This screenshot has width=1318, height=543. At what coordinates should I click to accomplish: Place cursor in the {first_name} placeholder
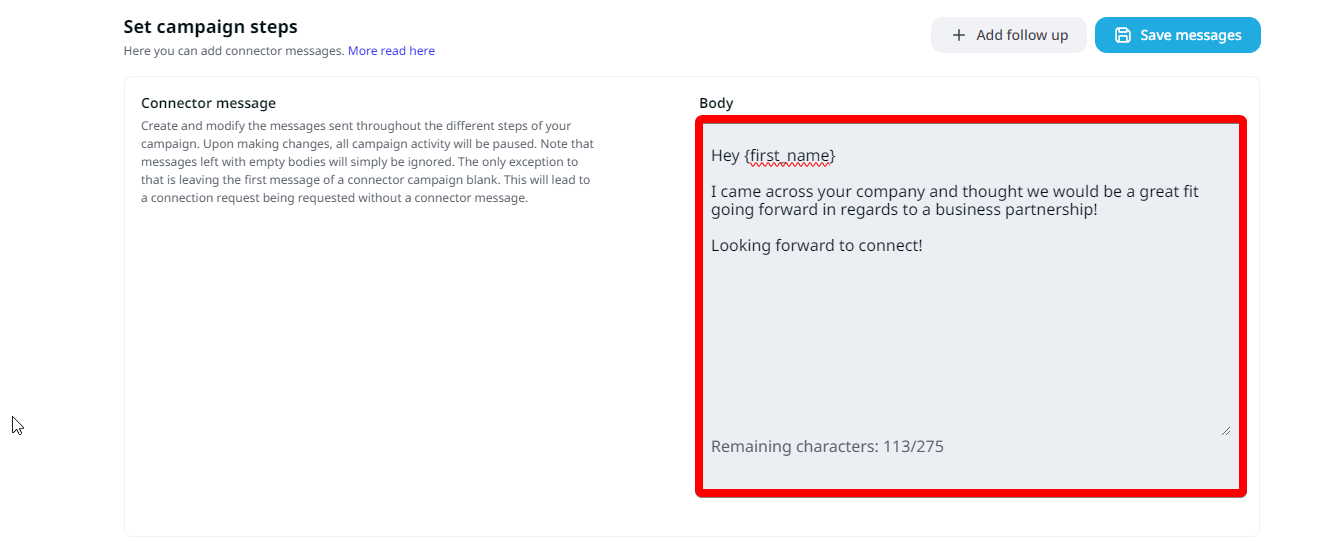(790, 156)
